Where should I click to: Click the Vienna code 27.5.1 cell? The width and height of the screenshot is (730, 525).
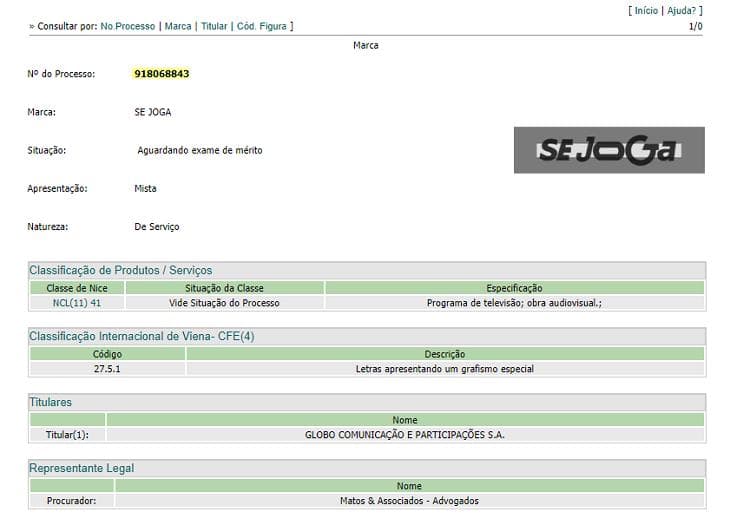[x=107, y=369]
